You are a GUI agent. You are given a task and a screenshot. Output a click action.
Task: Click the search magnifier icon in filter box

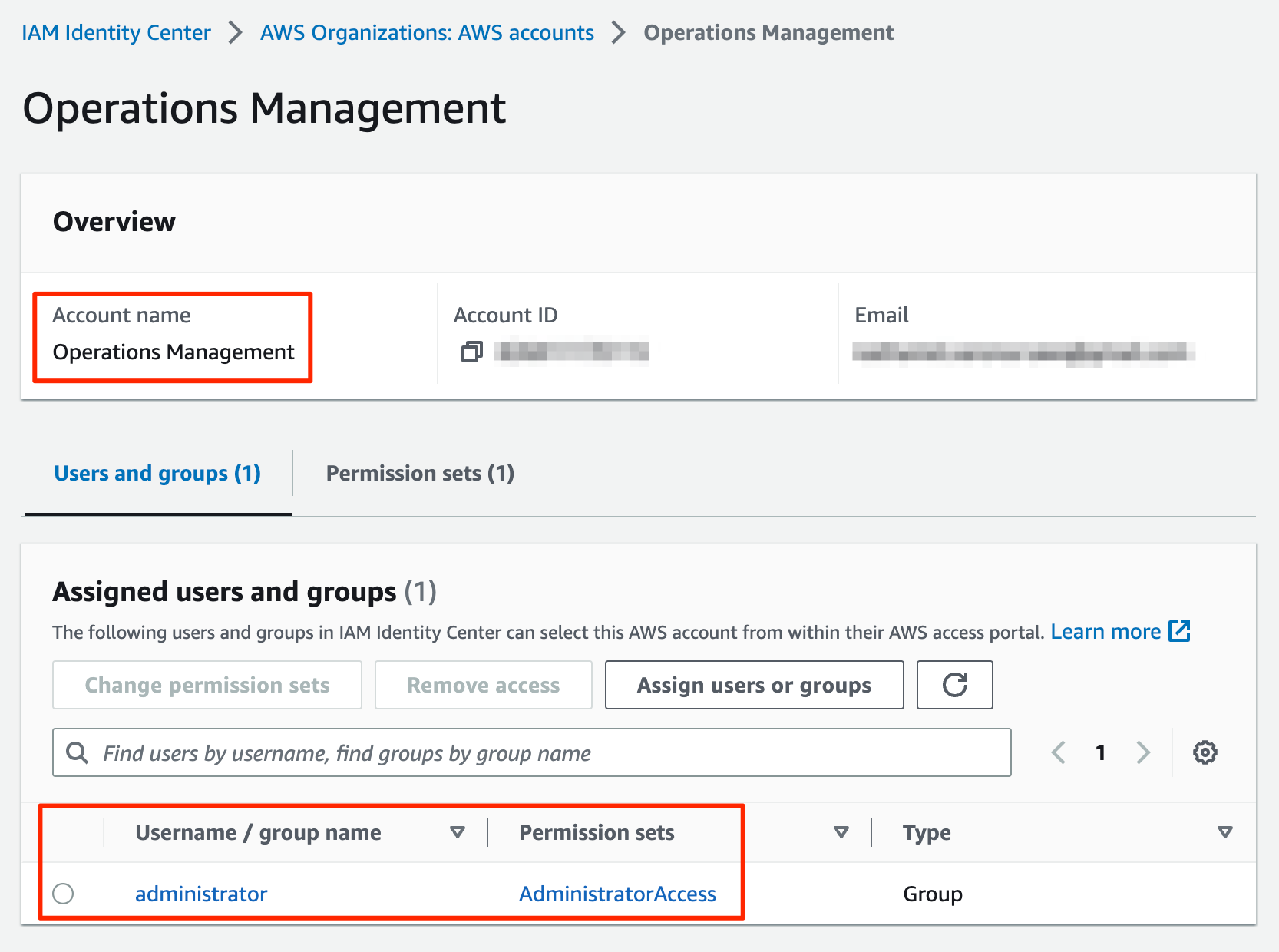tap(77, 752)
